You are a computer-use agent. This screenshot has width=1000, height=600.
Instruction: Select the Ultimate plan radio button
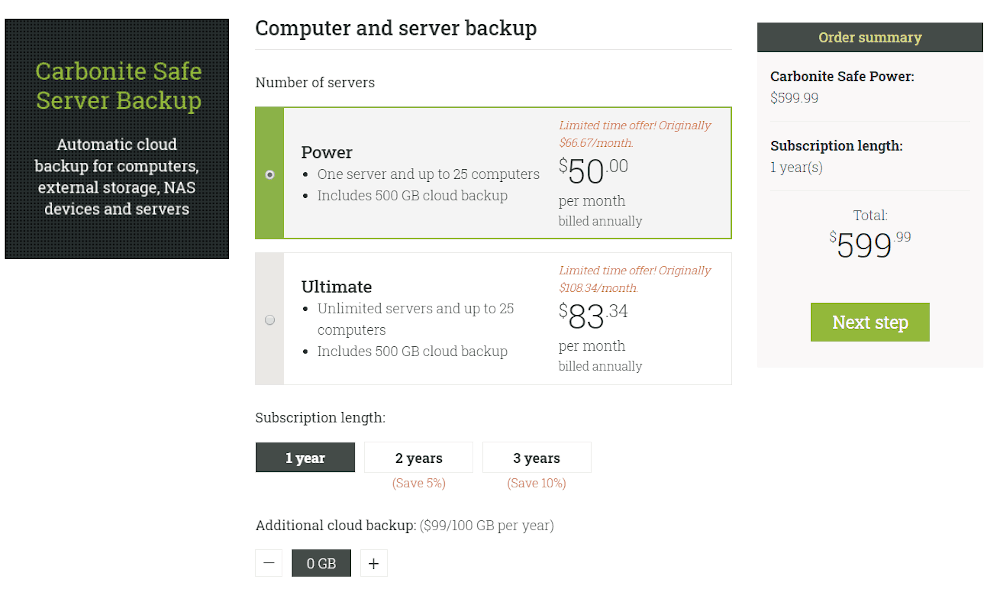point(270,320)
